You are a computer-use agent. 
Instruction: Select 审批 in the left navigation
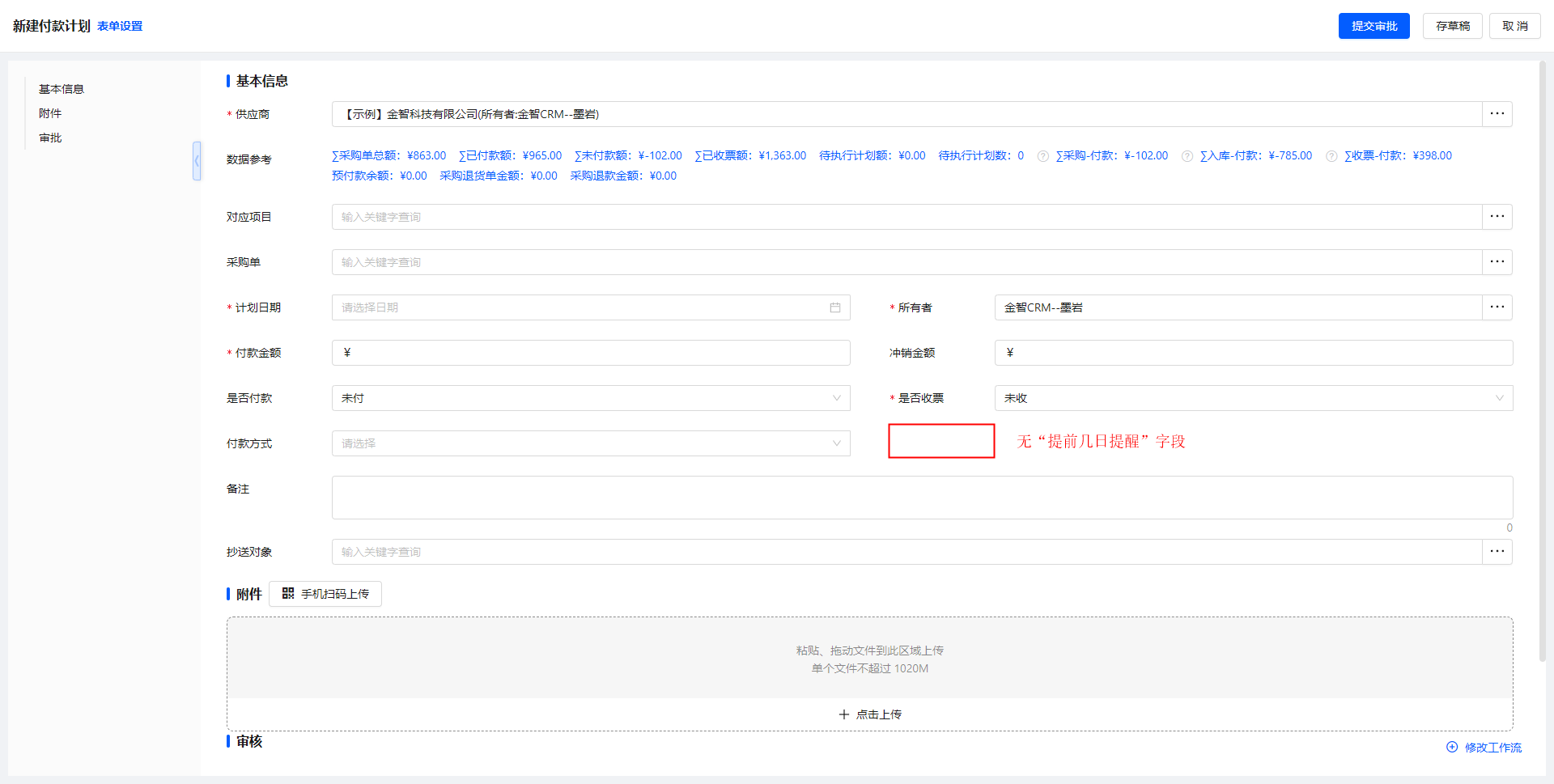coord(50,138)
